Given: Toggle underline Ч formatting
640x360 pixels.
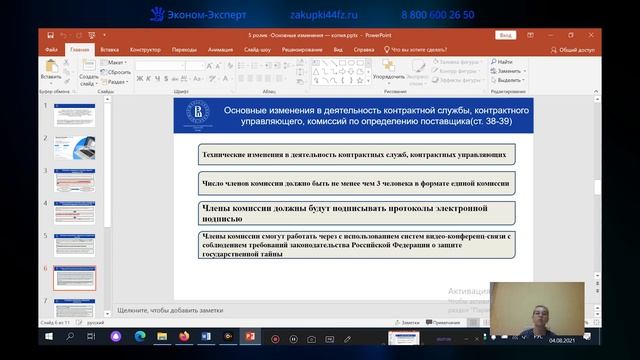Looking at the screenshot, I should 158,78.
